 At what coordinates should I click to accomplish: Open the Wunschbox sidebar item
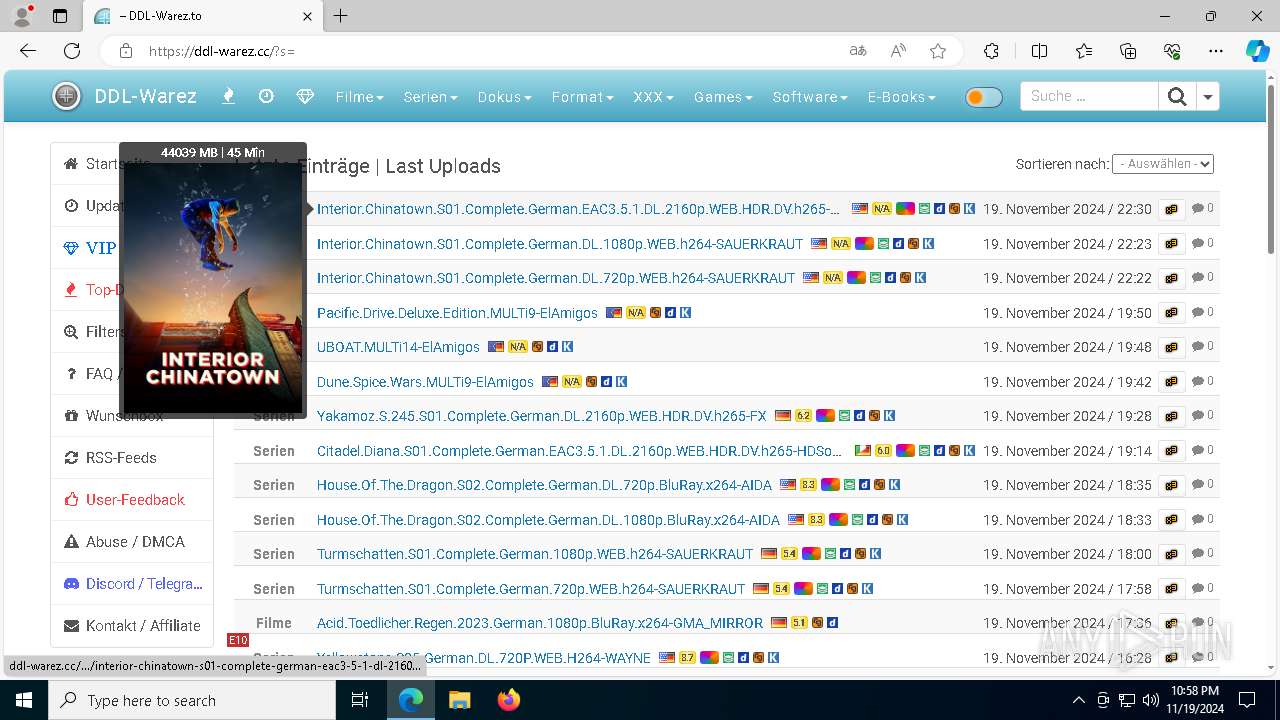click(132, 415)
